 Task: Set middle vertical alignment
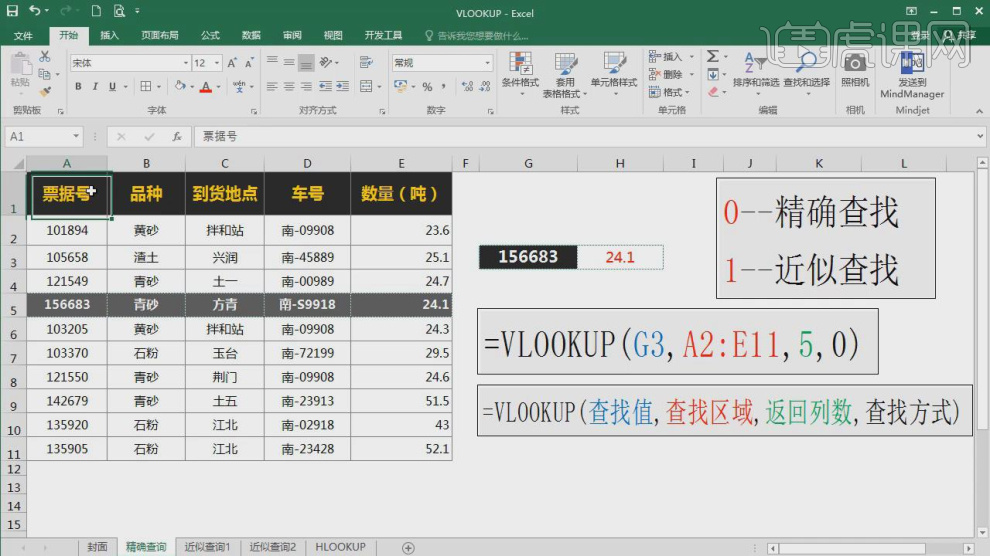point(289,62)
